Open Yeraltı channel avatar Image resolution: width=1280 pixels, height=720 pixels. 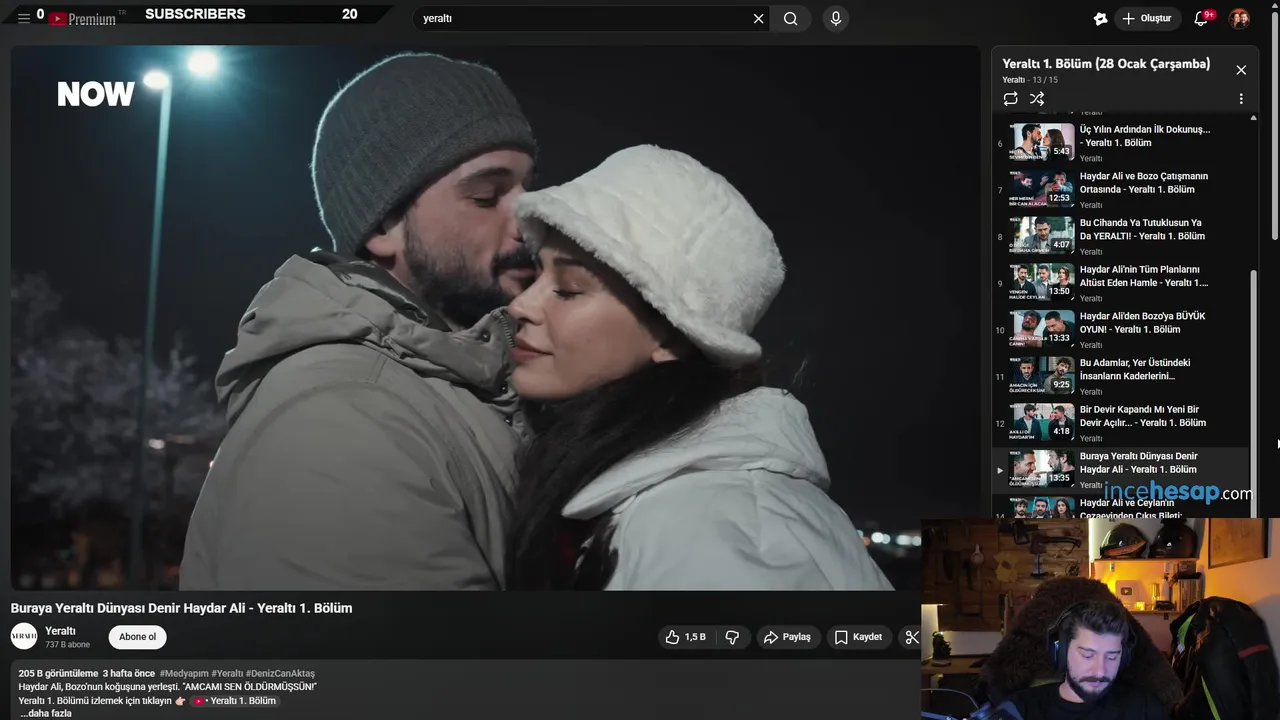(24, 636)
